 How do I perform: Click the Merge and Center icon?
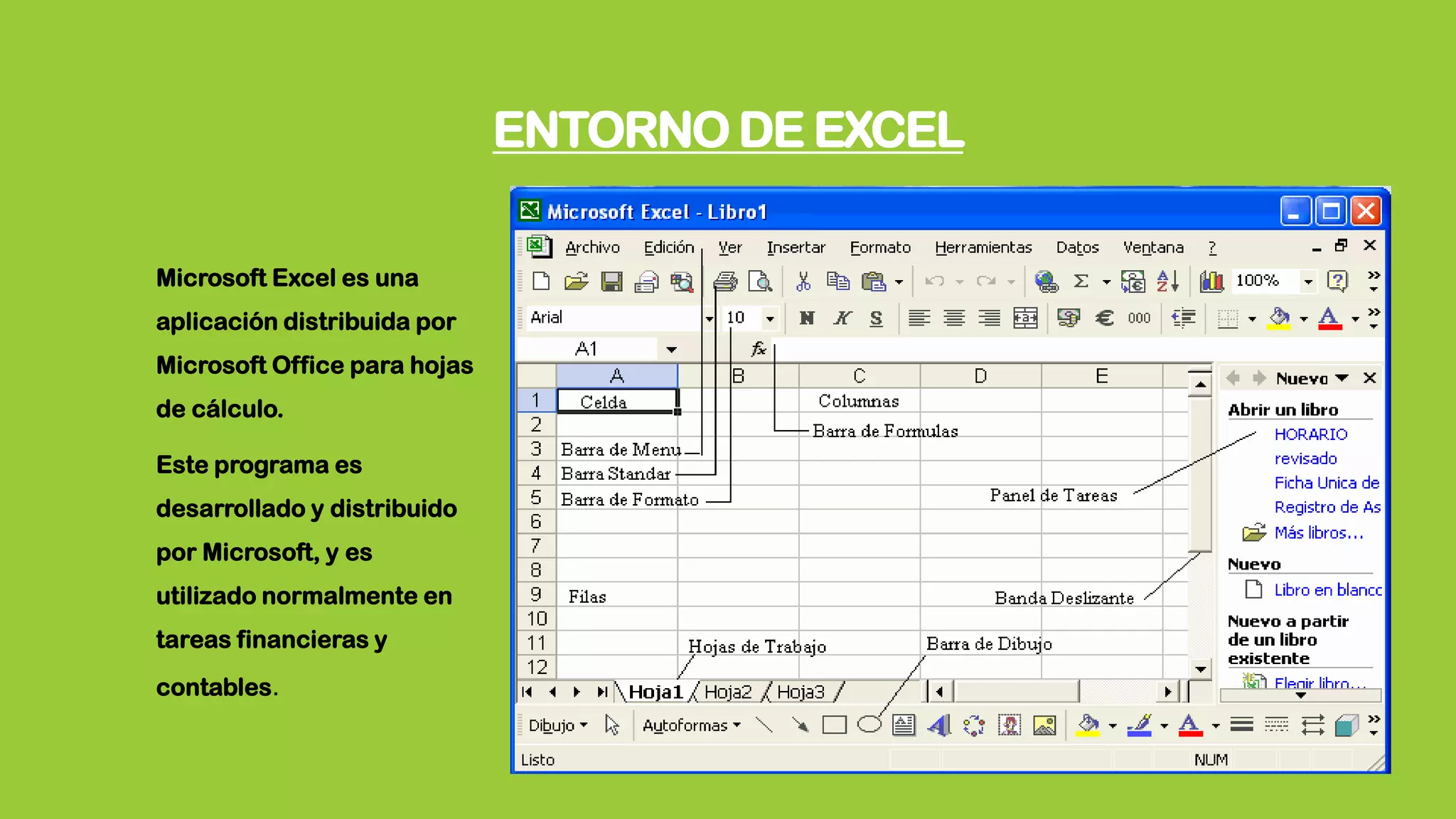1025,318
